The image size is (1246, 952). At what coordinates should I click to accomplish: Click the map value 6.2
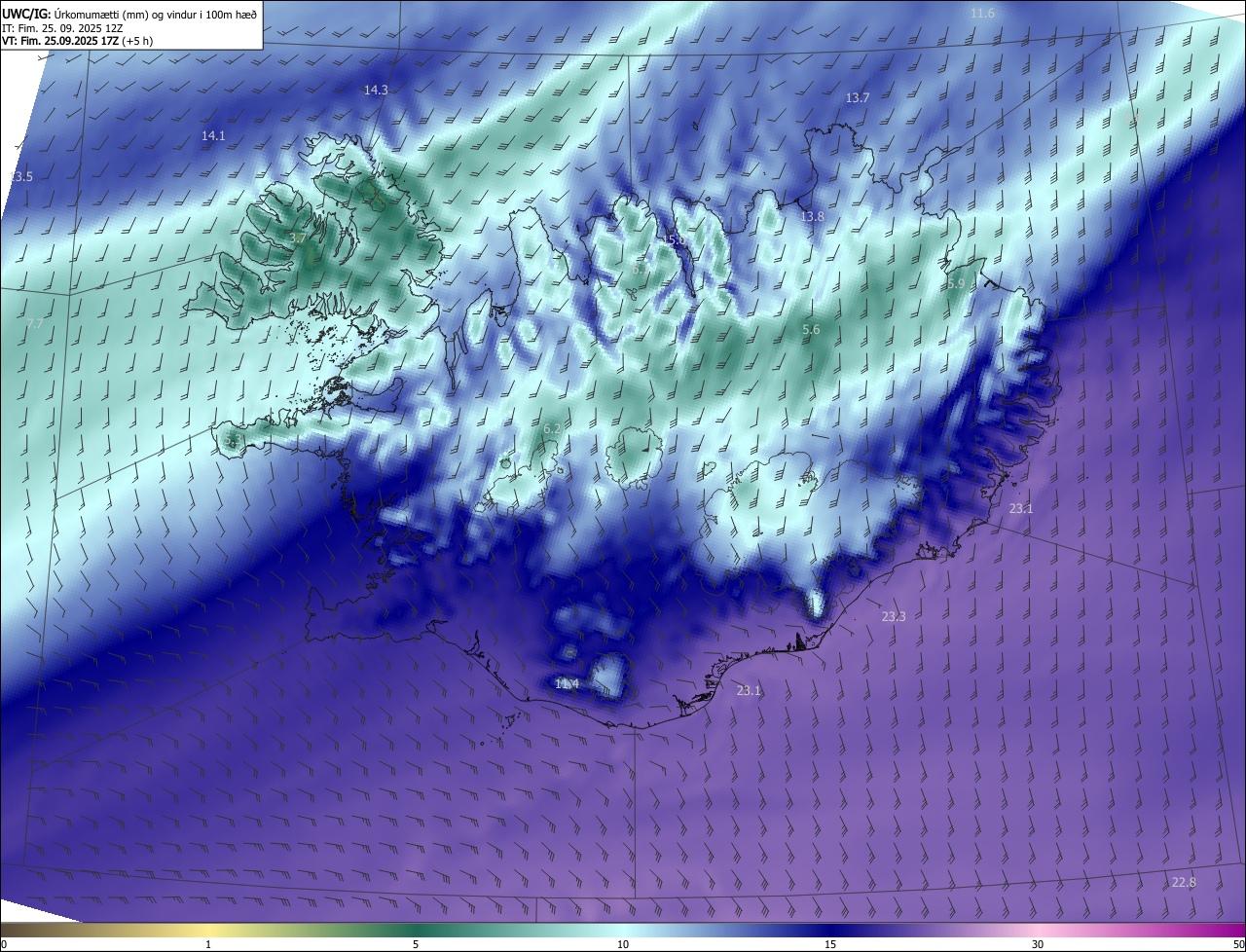pos(552,429)
